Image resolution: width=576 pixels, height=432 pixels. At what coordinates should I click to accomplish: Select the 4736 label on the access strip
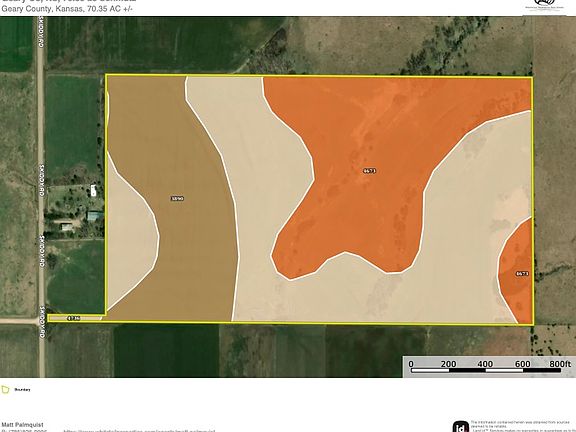pos(74,318)
